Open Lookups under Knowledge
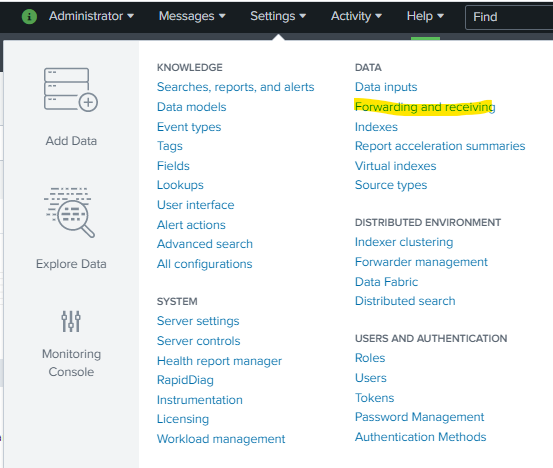The width and height of the screenshot is (553, 468). point(180,185)
